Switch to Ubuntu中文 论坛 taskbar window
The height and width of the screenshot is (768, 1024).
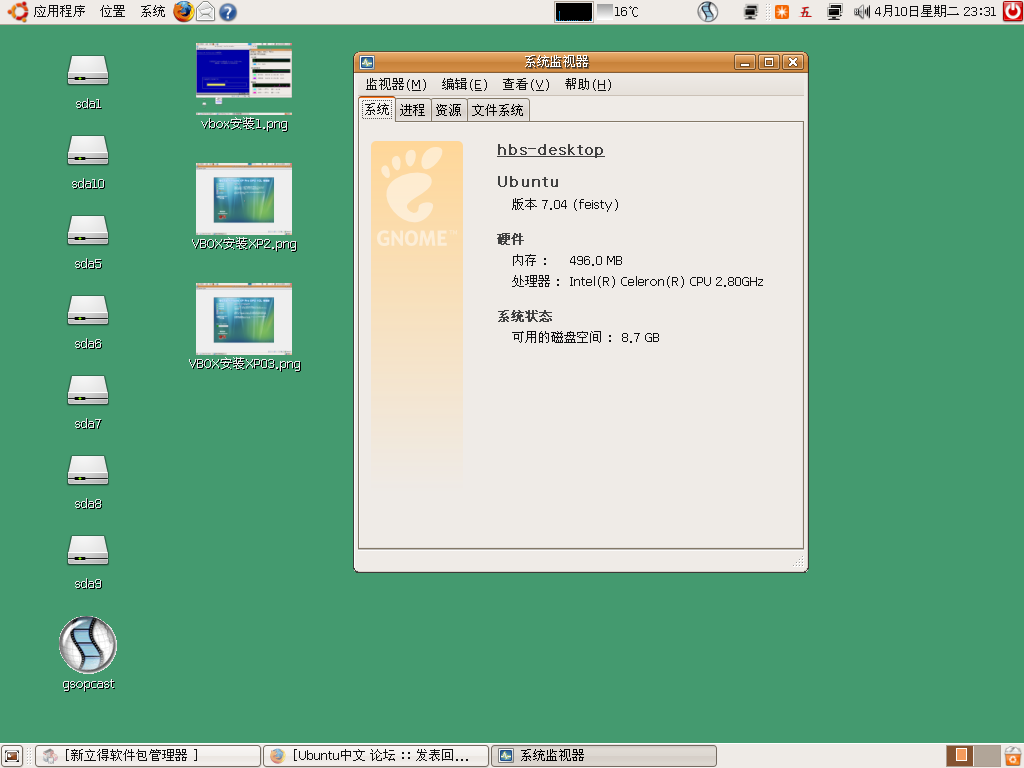[x=376, y=756]
